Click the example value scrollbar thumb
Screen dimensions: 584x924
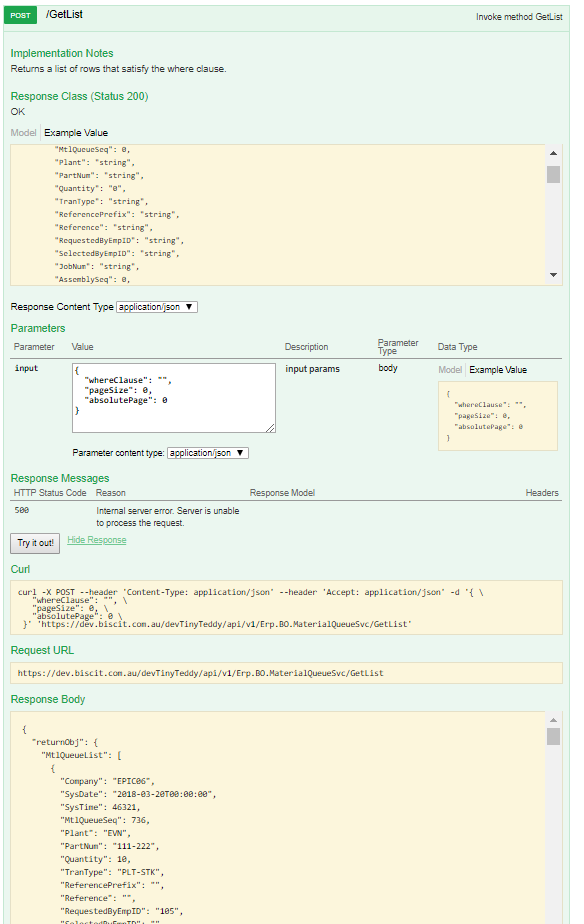553,174
